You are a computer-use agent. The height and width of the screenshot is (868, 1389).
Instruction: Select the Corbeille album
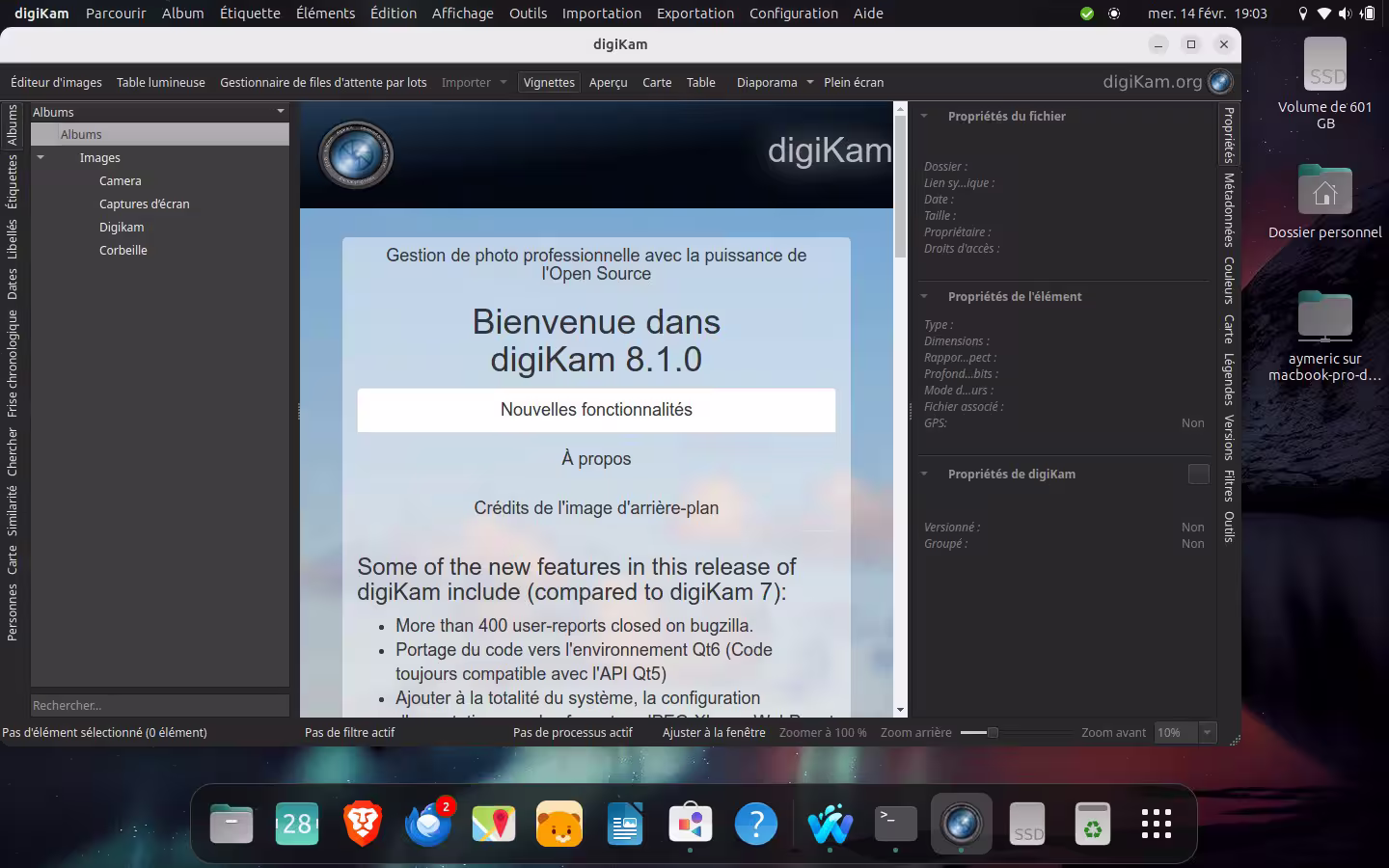[123, 250]
